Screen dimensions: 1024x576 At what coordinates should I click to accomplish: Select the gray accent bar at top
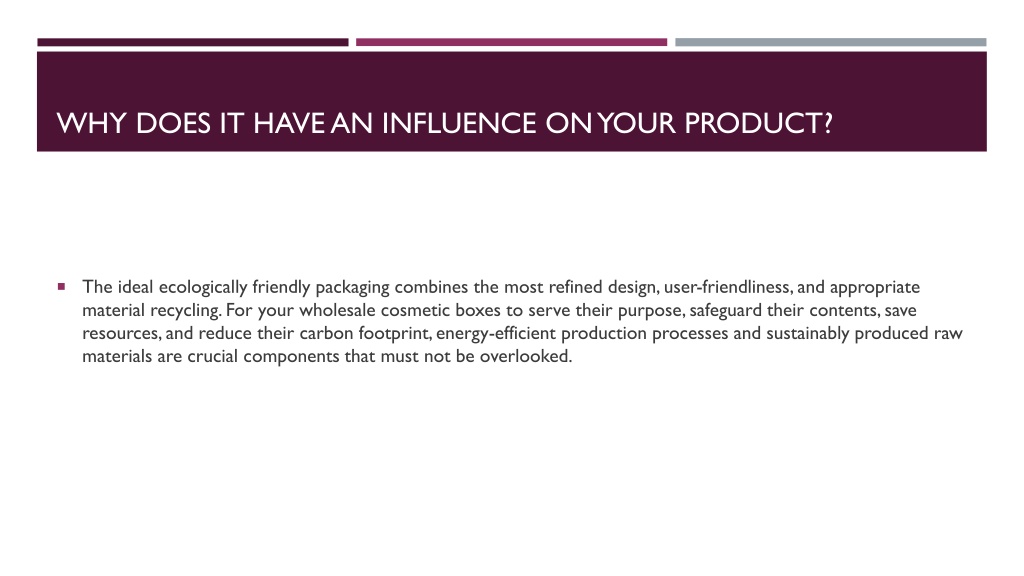pos(831,42)
